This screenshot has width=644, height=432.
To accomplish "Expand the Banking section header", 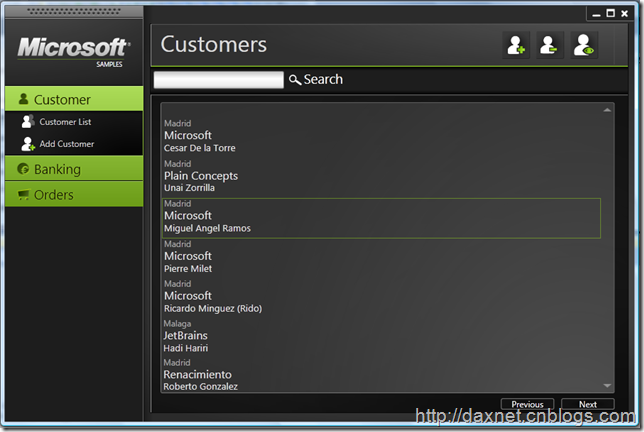I will tap(74, 170).
